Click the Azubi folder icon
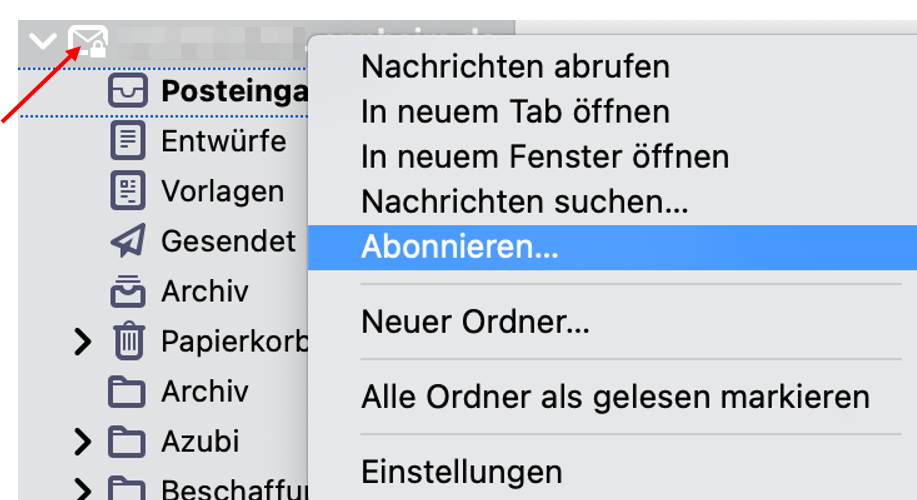Screen dimensions: 917x500 pyautogui.click(x=126, y=442)
